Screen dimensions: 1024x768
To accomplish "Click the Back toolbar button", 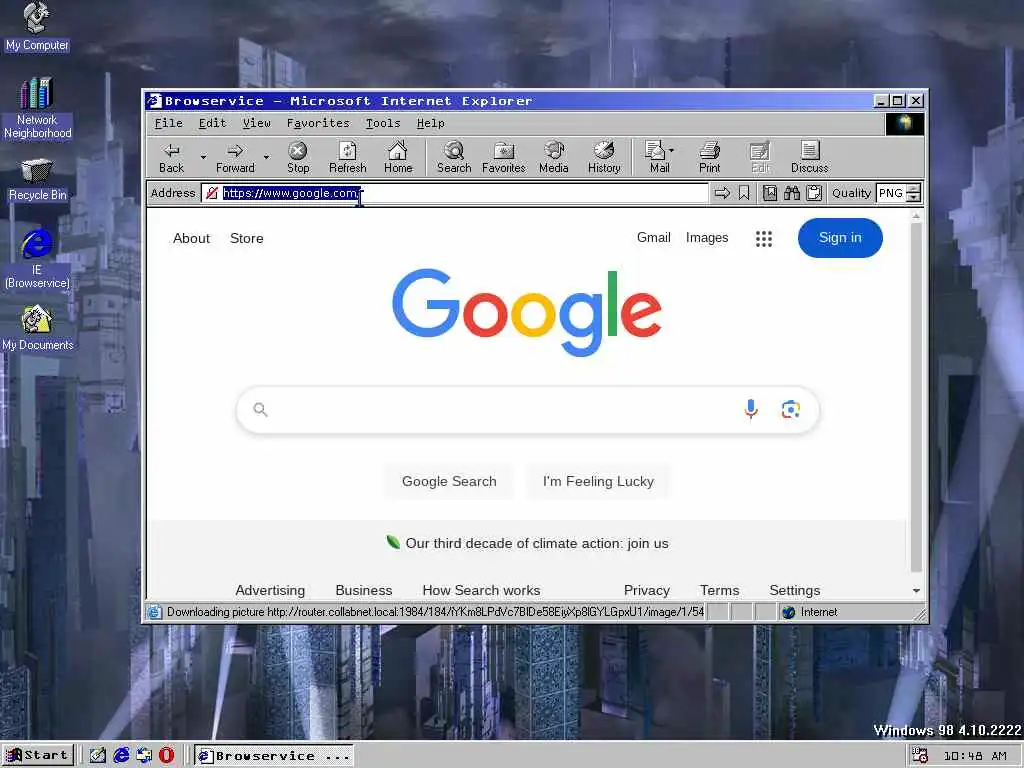I will [x=171, y=157].
